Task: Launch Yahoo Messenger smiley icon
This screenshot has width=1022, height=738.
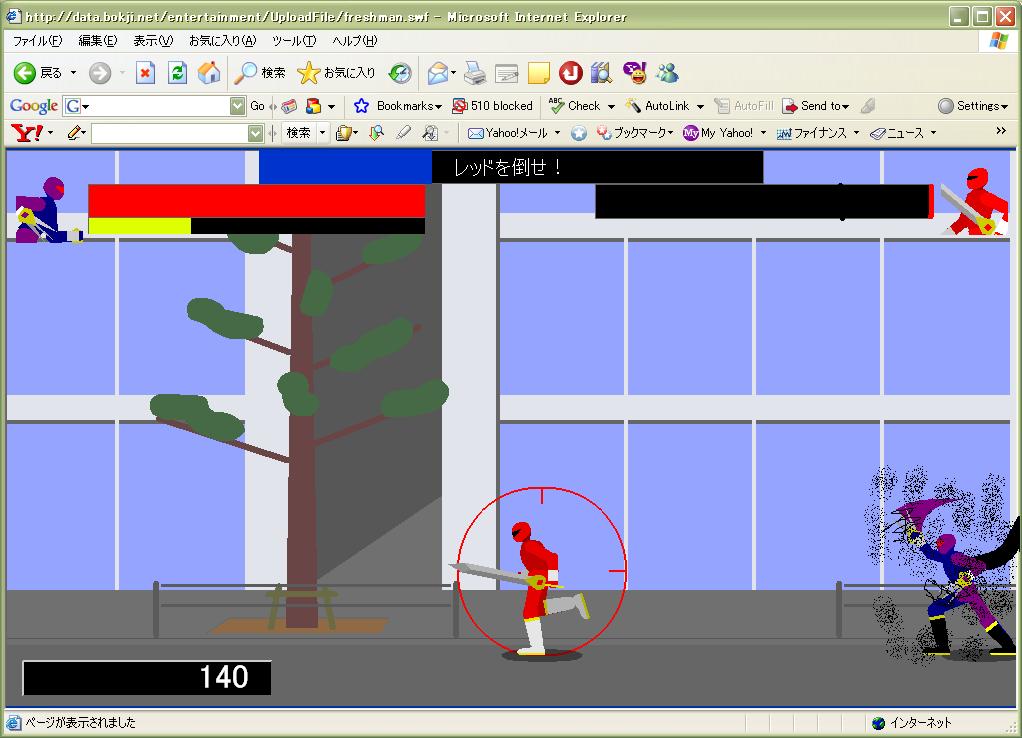Action: 634,73
